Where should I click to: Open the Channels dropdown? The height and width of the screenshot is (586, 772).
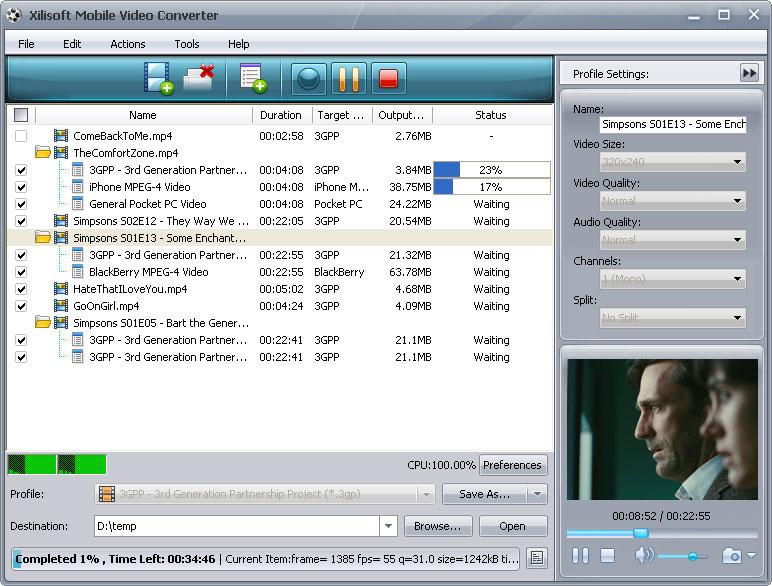673,279
